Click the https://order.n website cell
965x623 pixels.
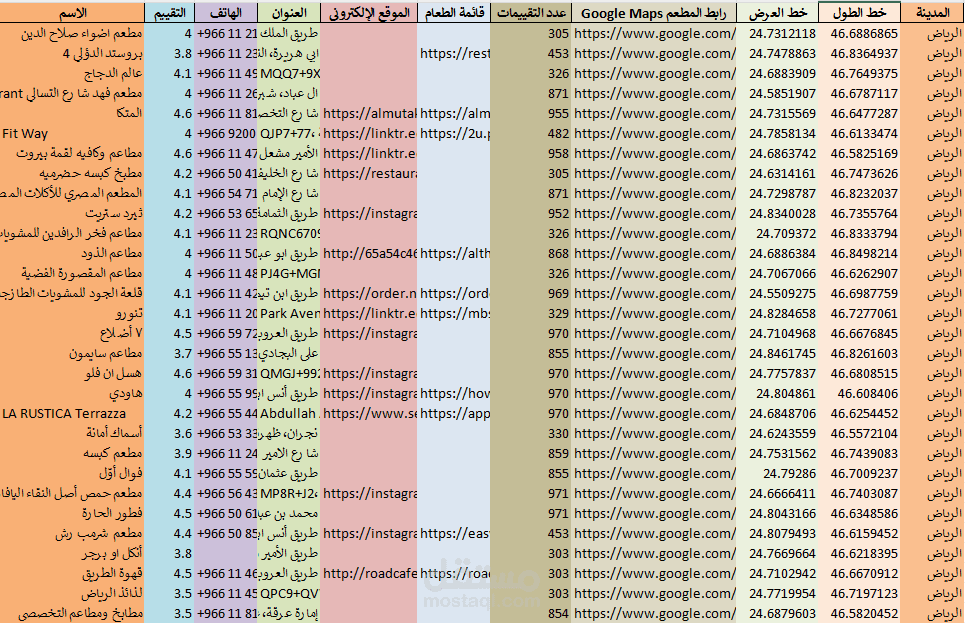[369, 294]
